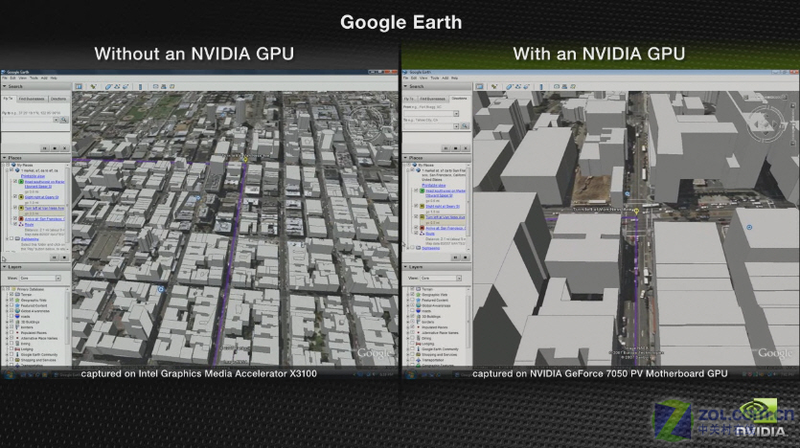Collapse Layers panel in left window

tap(4, 267)
